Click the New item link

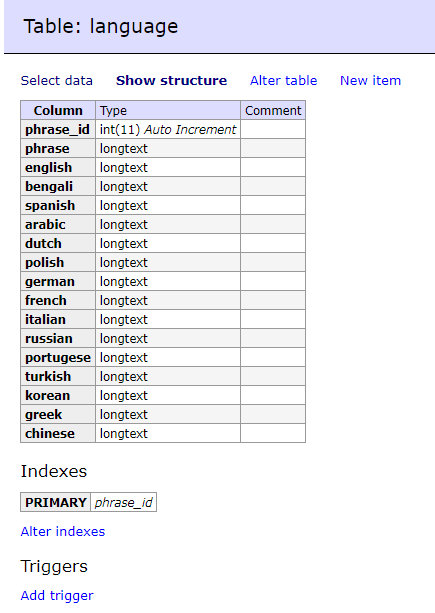pos(370,81)
